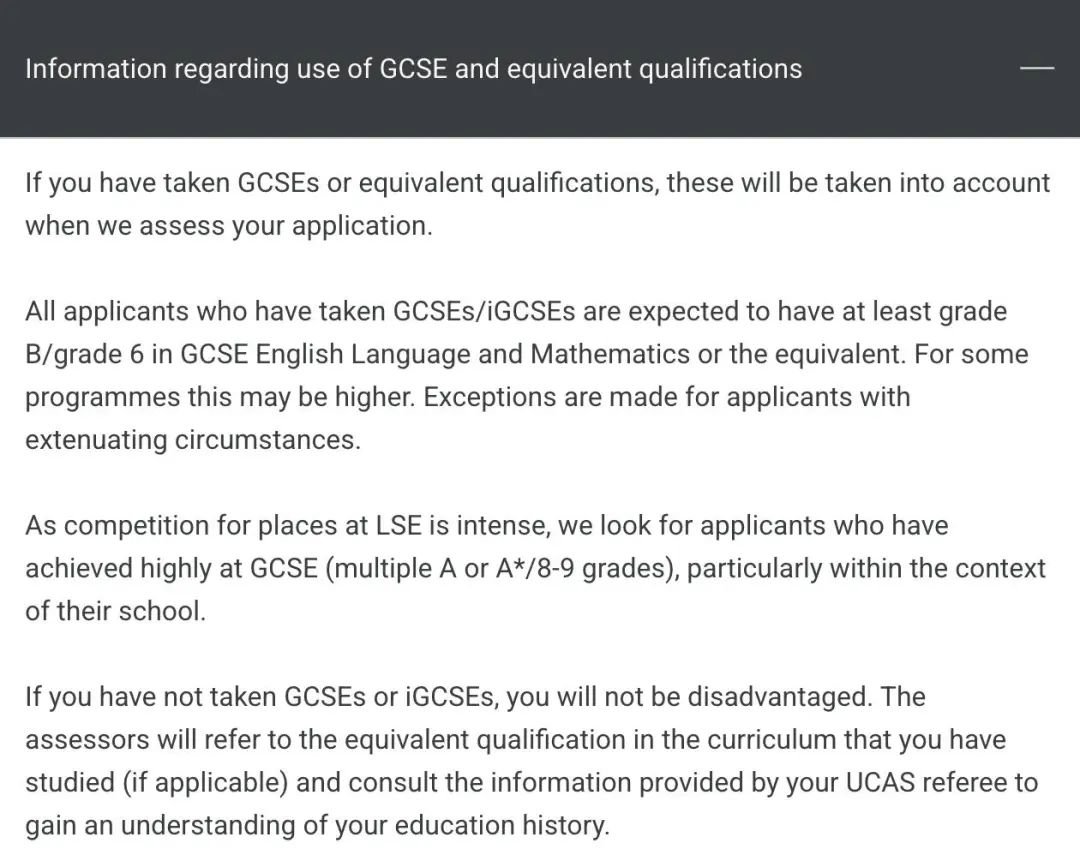Click the dark accordion header bar's empty middle area
Screen dimensions: 1080x855
pos(910,69)
